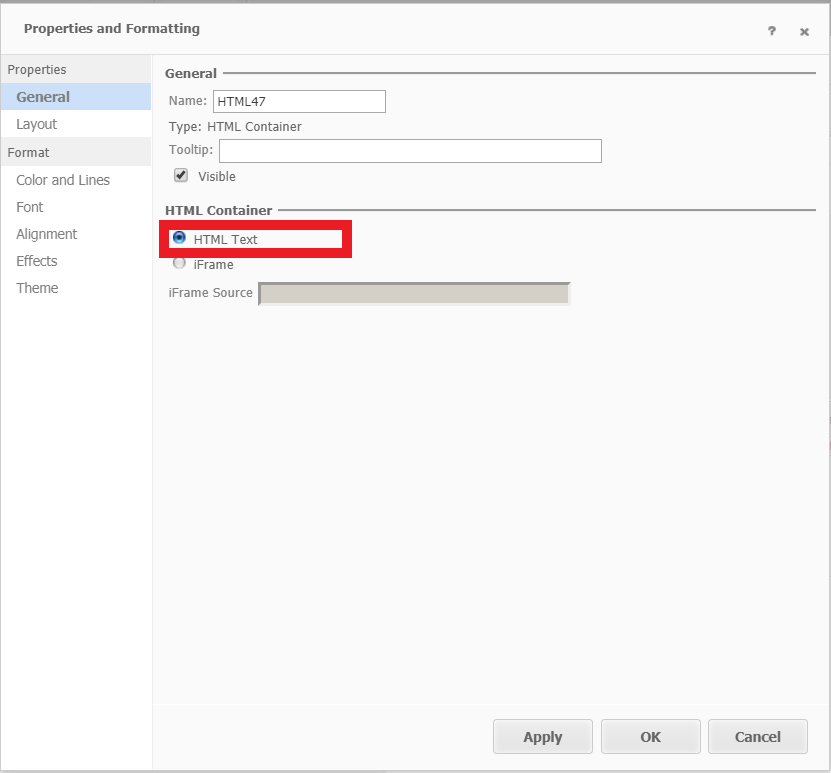
Task: Go to the Font format section
Action: tap(30, 207)
